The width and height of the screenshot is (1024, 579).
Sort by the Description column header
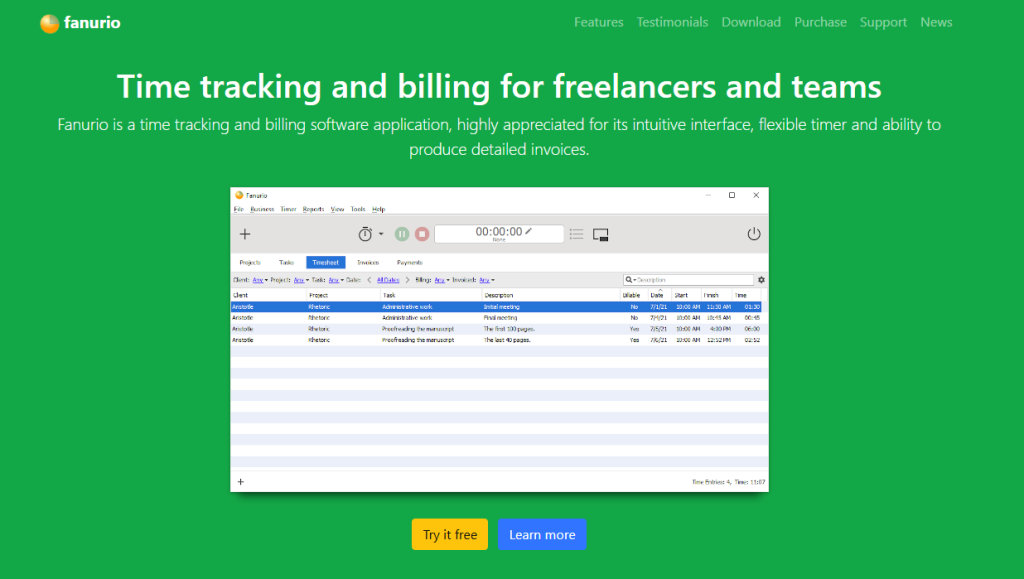point(551,295)
